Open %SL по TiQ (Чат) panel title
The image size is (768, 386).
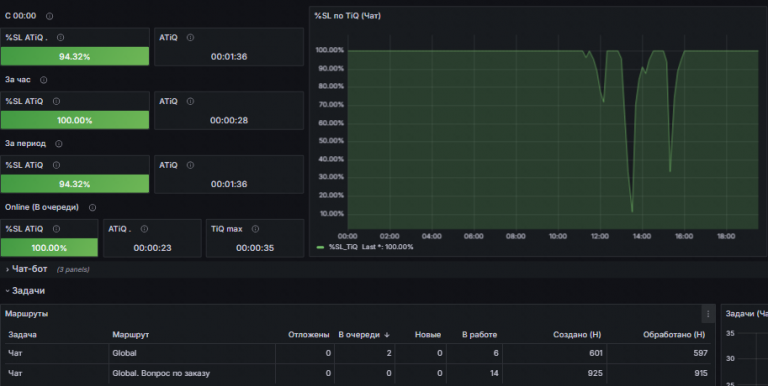(x=347, y=16)
